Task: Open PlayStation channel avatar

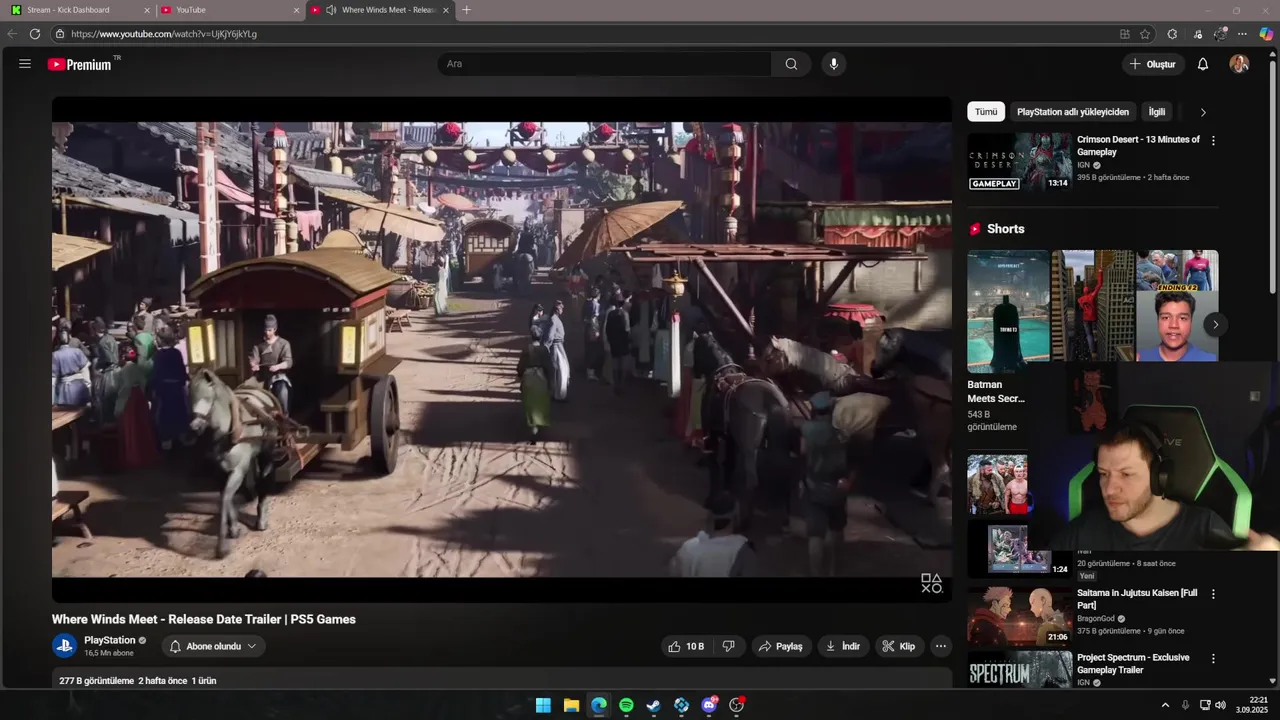Action: pyautogui.click(x=64, y=646)
